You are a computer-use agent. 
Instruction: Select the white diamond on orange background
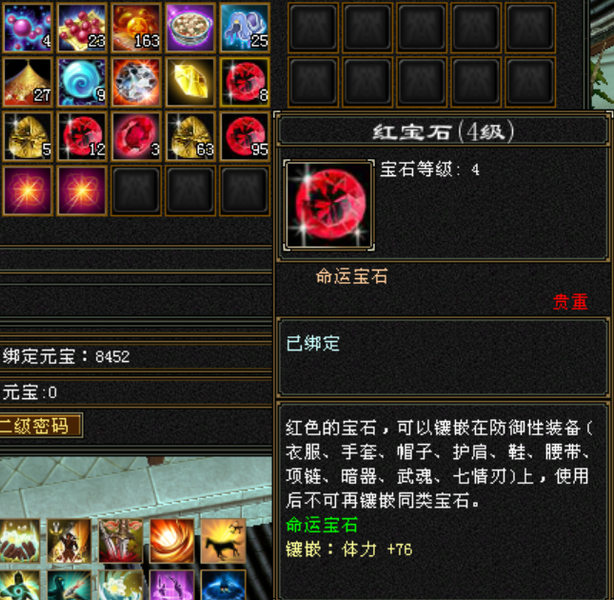(x=136, y=82)
